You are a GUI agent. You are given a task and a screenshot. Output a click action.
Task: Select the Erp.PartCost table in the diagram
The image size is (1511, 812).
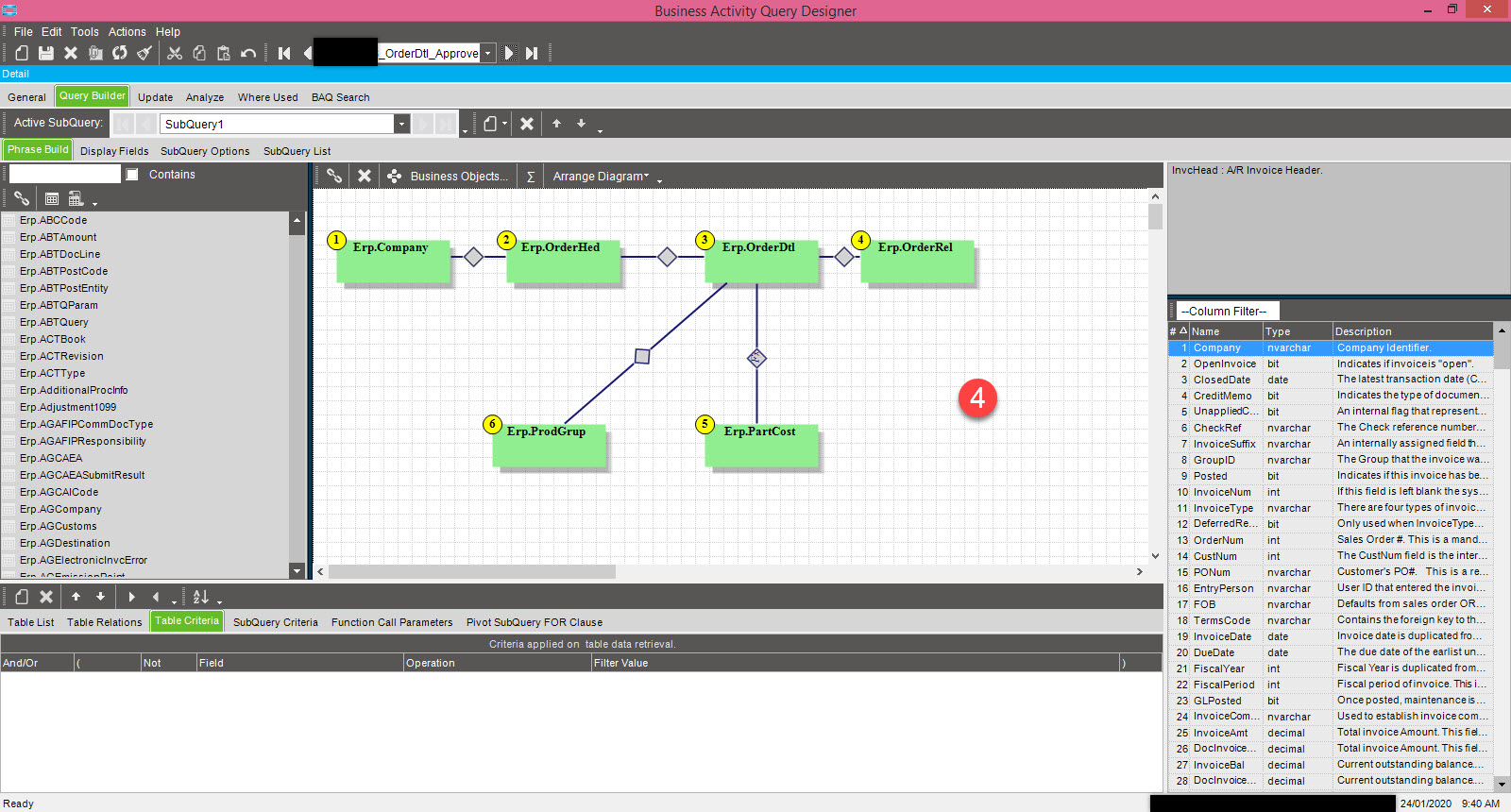pos(761,444)
